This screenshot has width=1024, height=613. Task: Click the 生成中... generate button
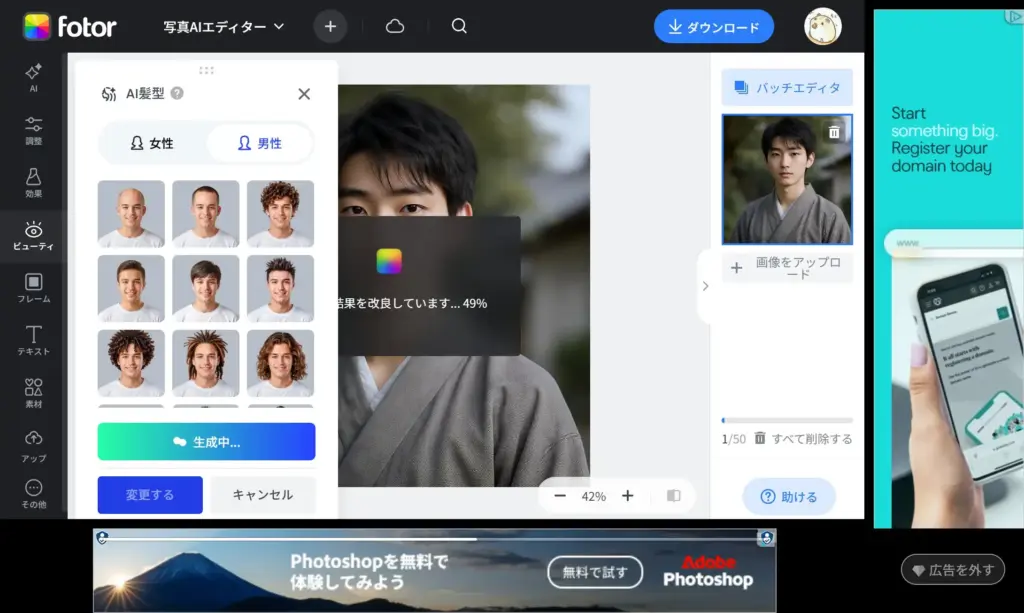[206, 442]
